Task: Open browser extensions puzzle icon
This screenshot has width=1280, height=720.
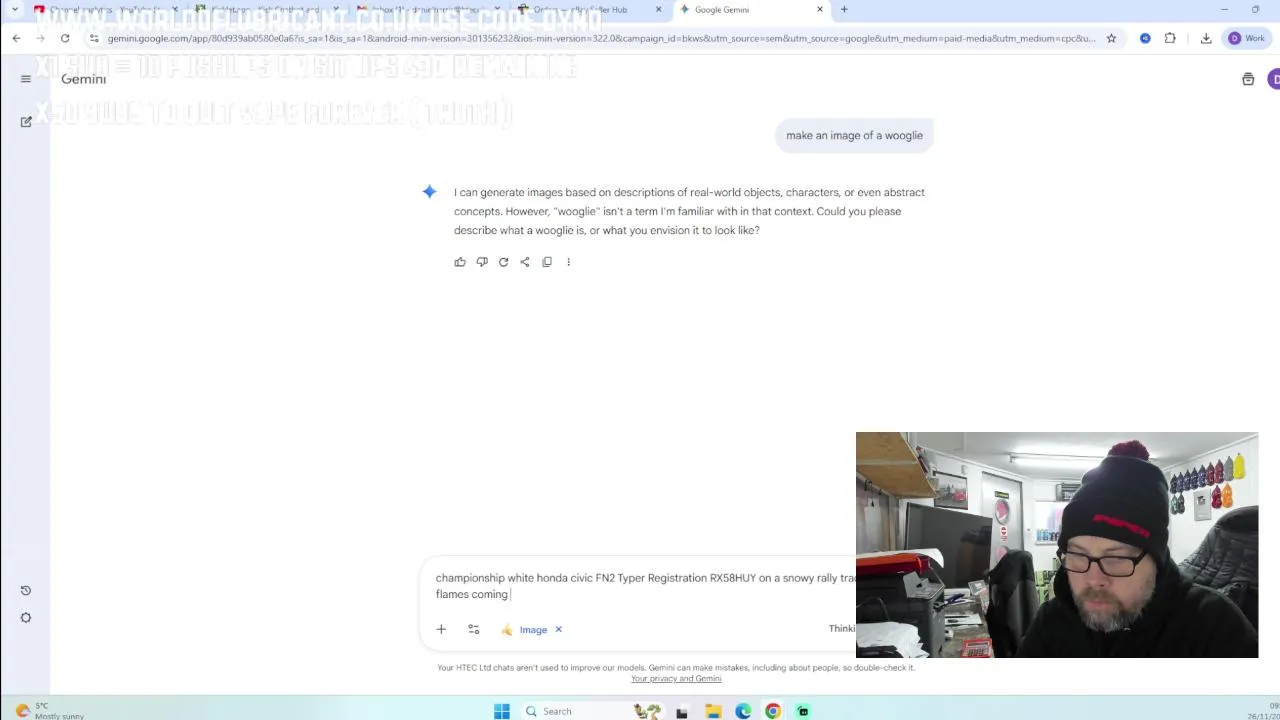Action: point(1170,38)
